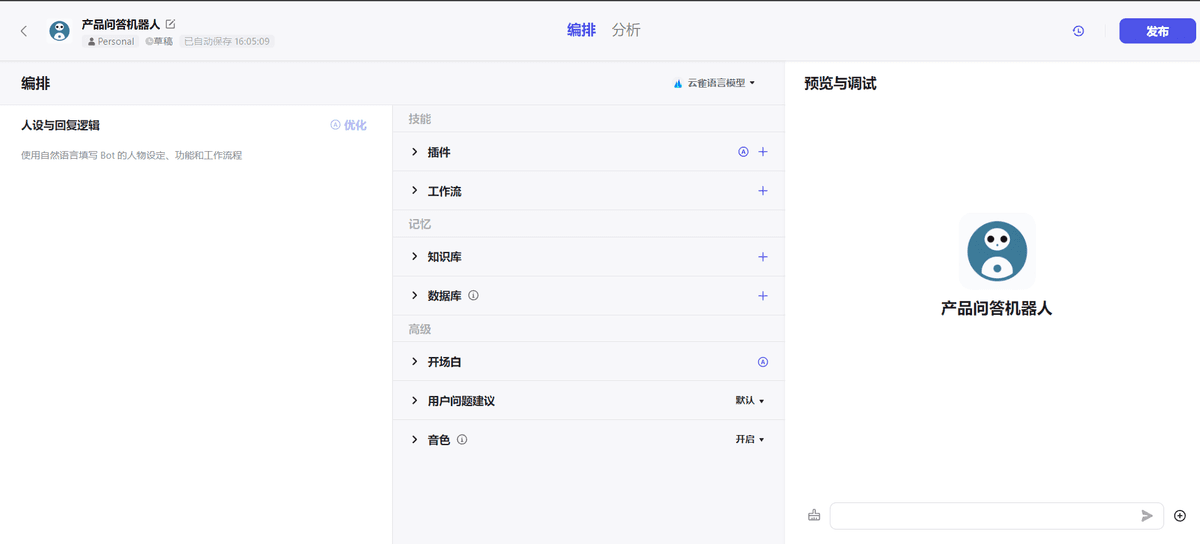Edit the bot name with pencil icon
The image size is (1200, 544).
pyautogui.click(x=170, y=23)
